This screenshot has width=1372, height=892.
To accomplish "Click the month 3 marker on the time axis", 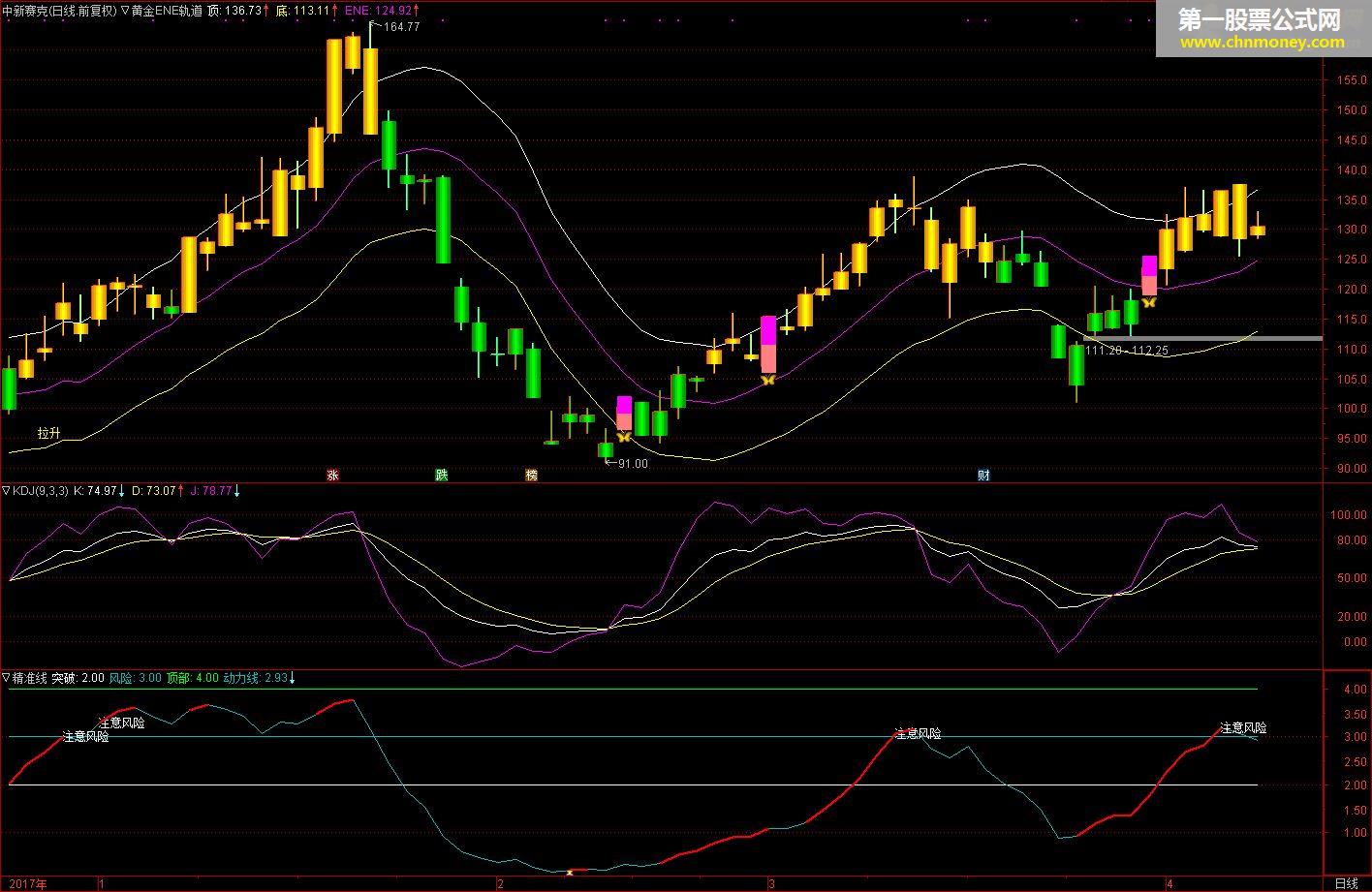I will (772, 883).
